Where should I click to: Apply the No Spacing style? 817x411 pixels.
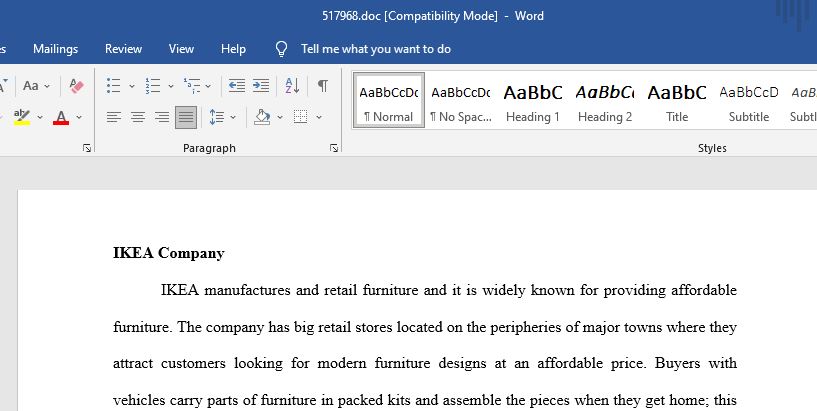[461, 101]
